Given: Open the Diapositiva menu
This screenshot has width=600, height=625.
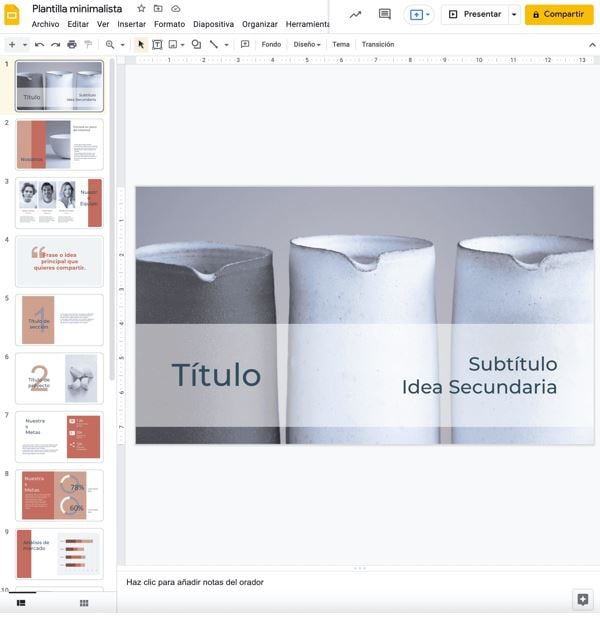Looking at the screenshot, I should [x=214, y=24].
